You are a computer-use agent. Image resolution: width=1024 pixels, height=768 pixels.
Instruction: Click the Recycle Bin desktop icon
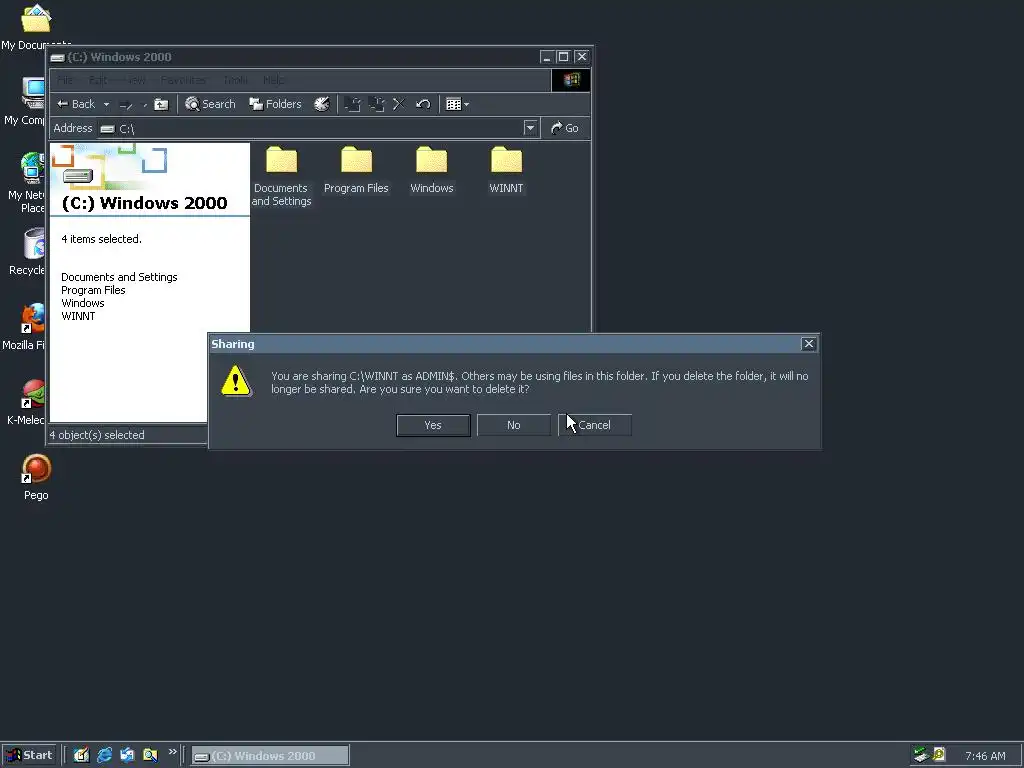tap(29, 253)
